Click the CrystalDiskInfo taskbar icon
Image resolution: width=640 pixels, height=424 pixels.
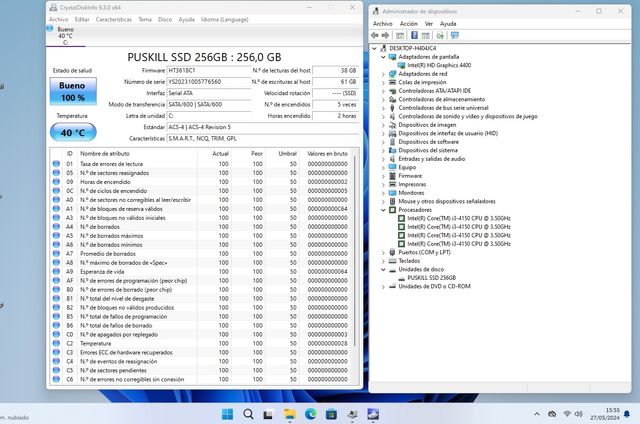[x=373, y=414]
